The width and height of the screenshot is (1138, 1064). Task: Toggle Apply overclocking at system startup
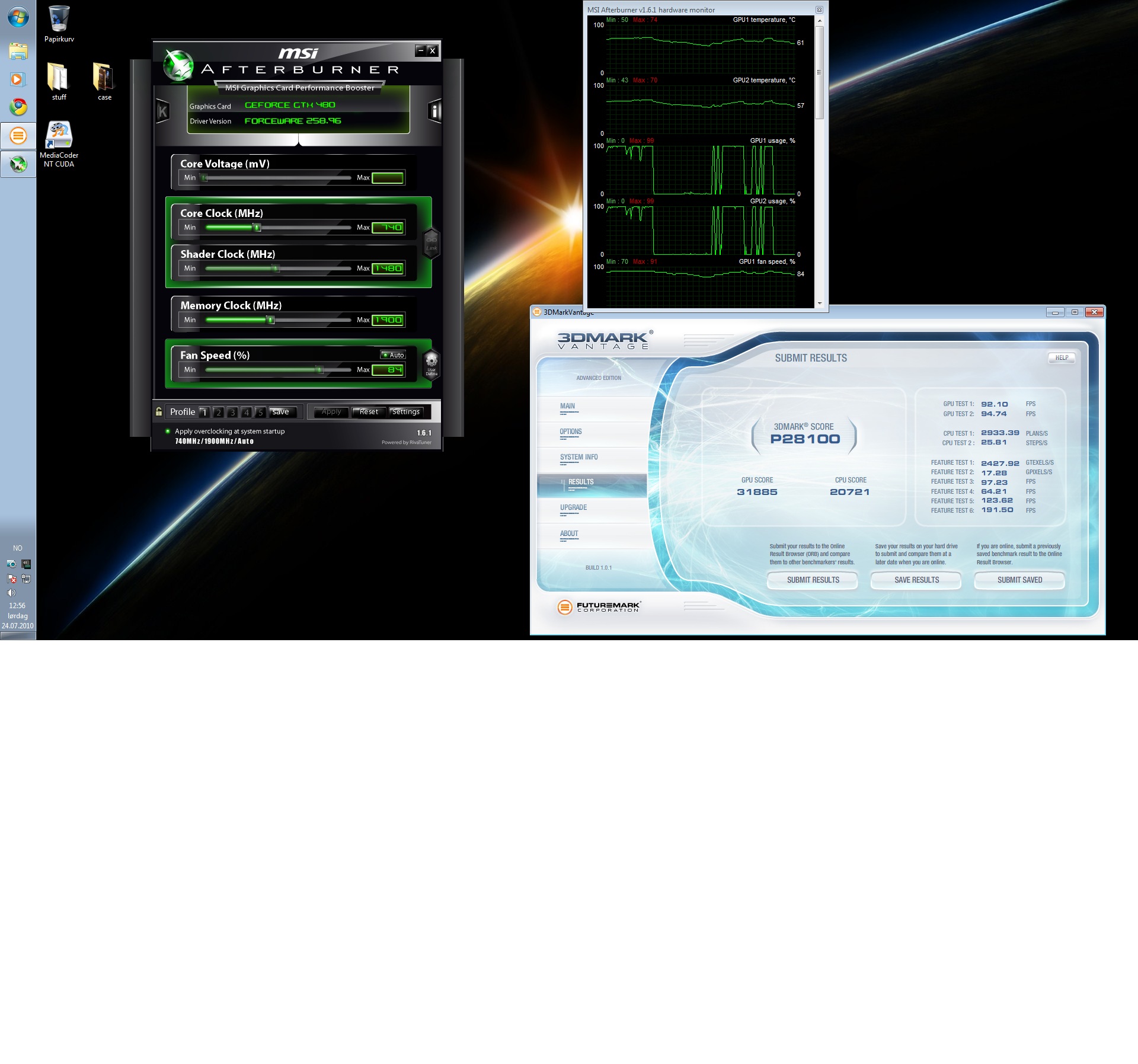pos(225,431)
